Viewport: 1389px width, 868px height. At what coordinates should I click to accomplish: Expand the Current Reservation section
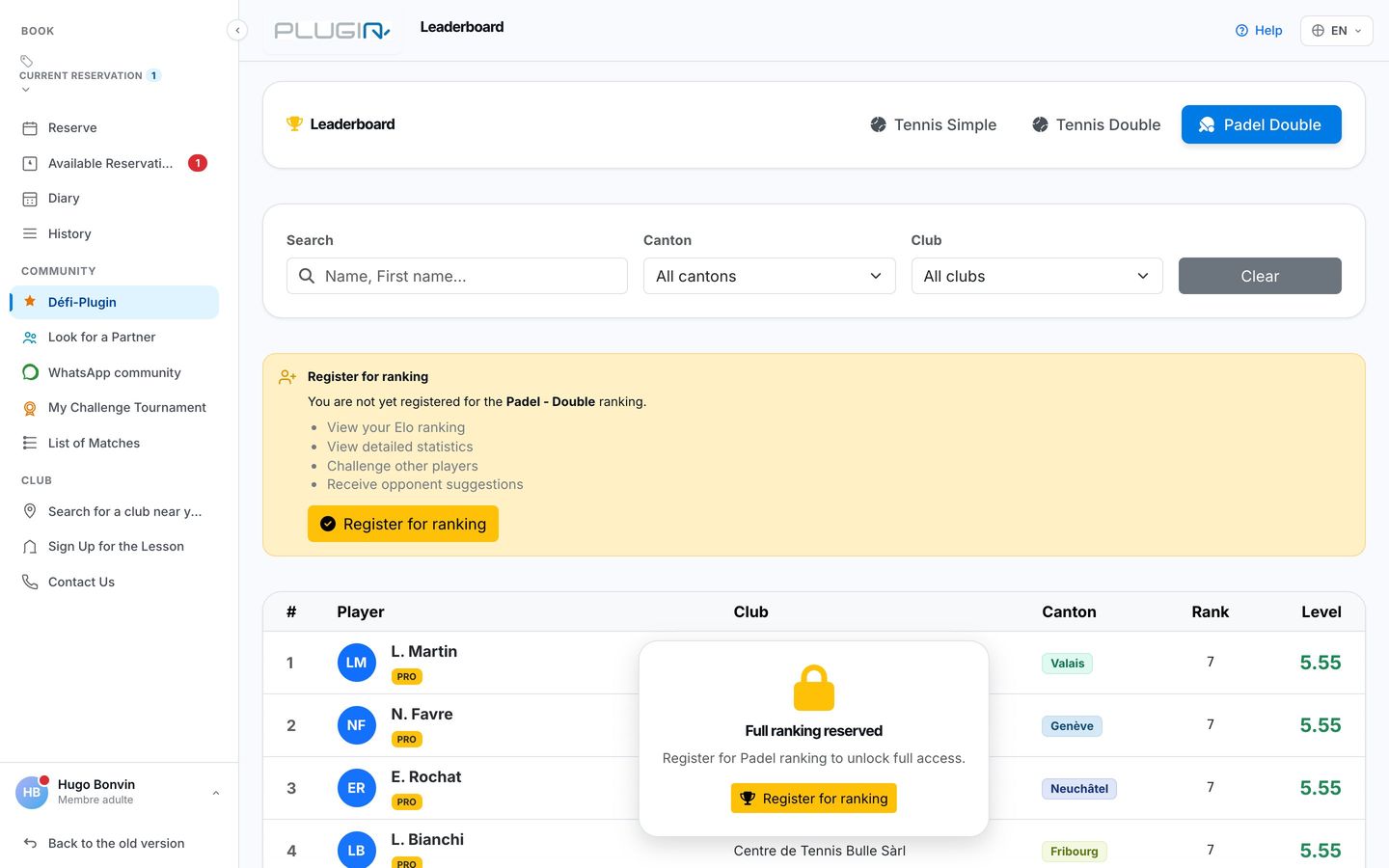90,75
